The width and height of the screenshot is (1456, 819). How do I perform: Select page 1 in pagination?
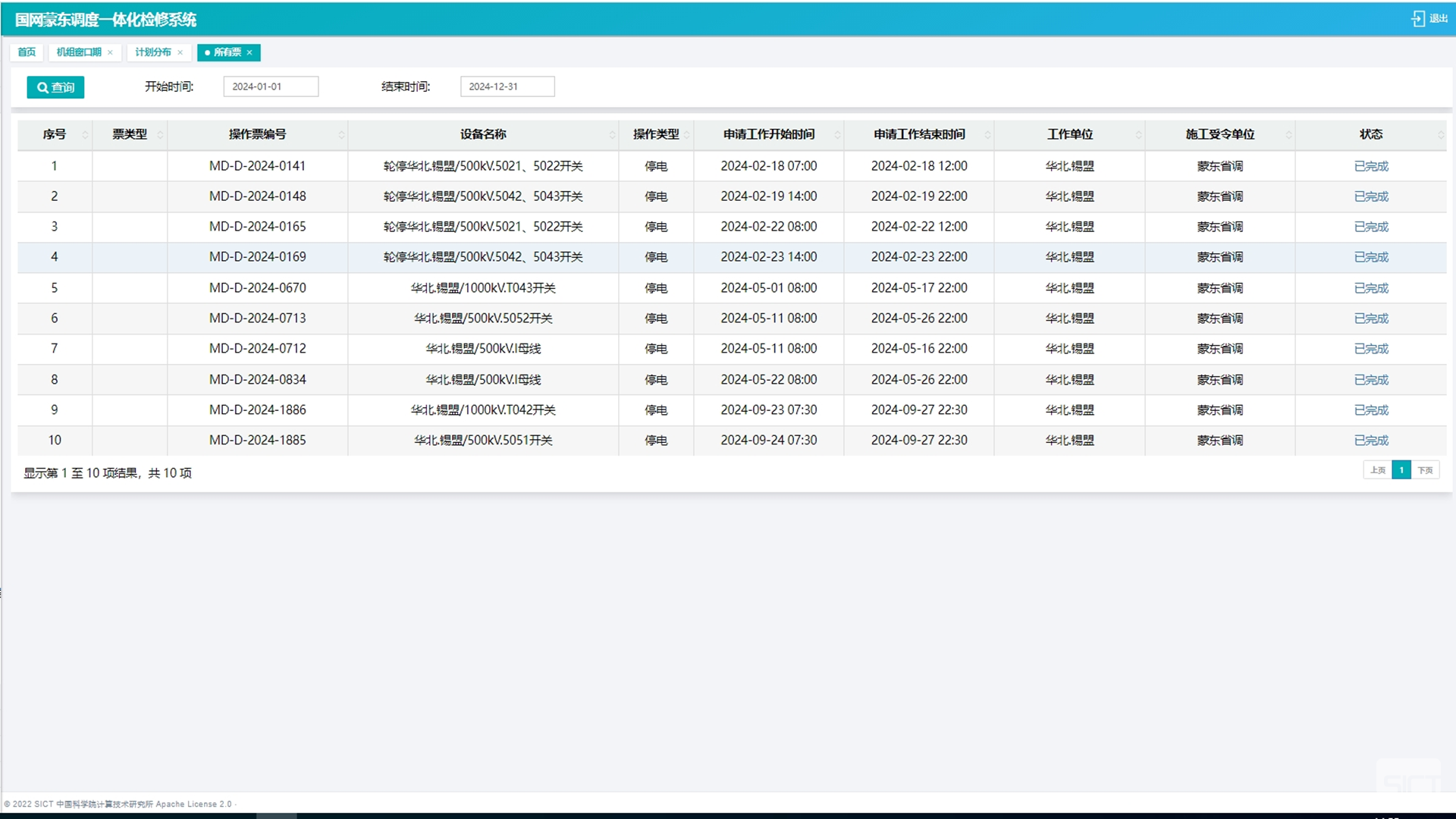tap(1401, 470)
